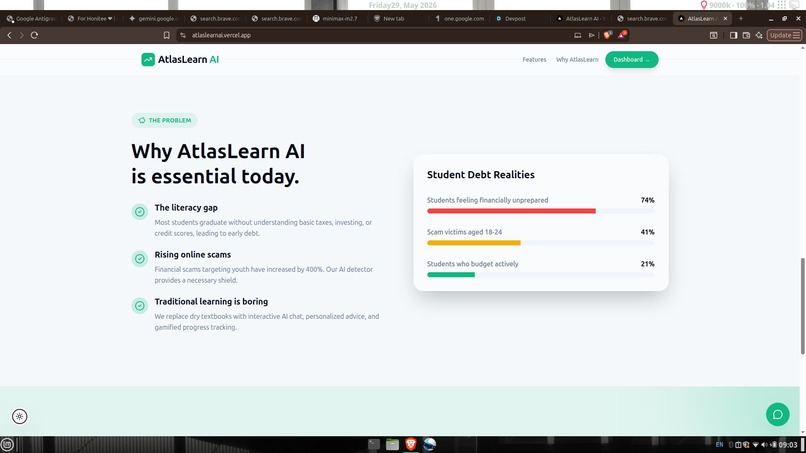Click THE PROBLEM badge
Image resolution: width=806 pixels, height=453 pixels.
pyautogui.click(x=164, y=120)
